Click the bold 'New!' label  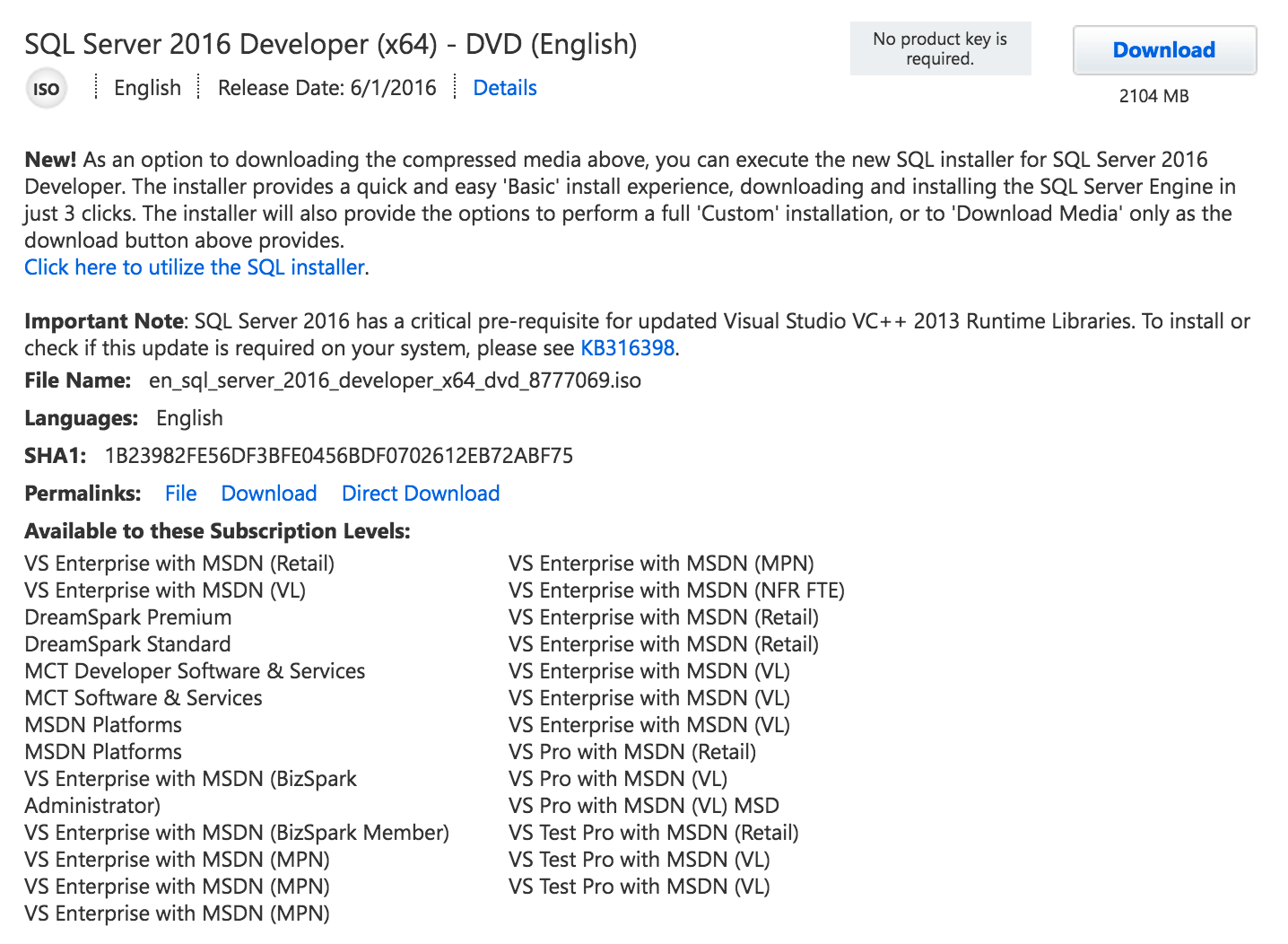(50, 160)
